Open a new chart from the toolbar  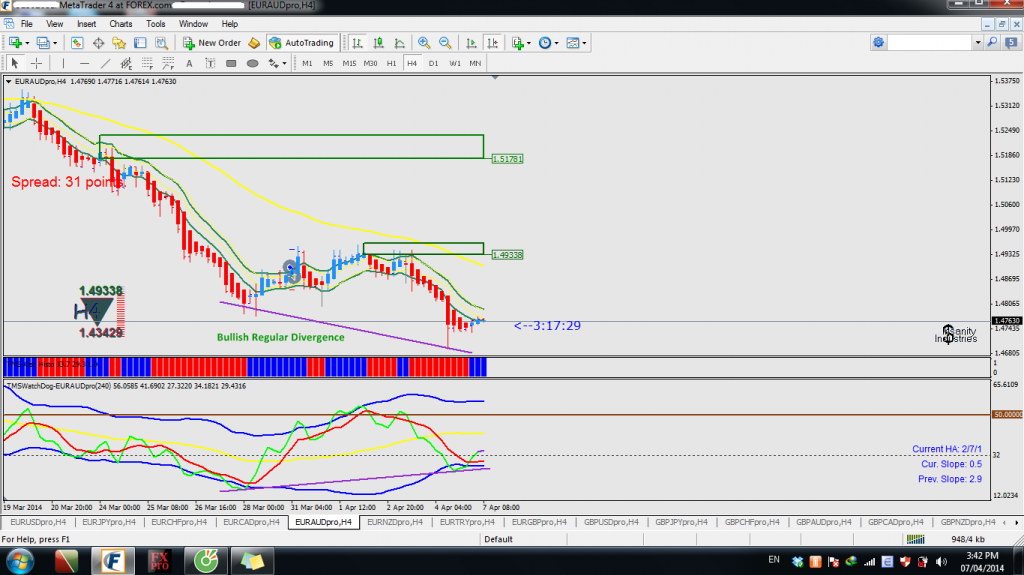tap(15, 42)
